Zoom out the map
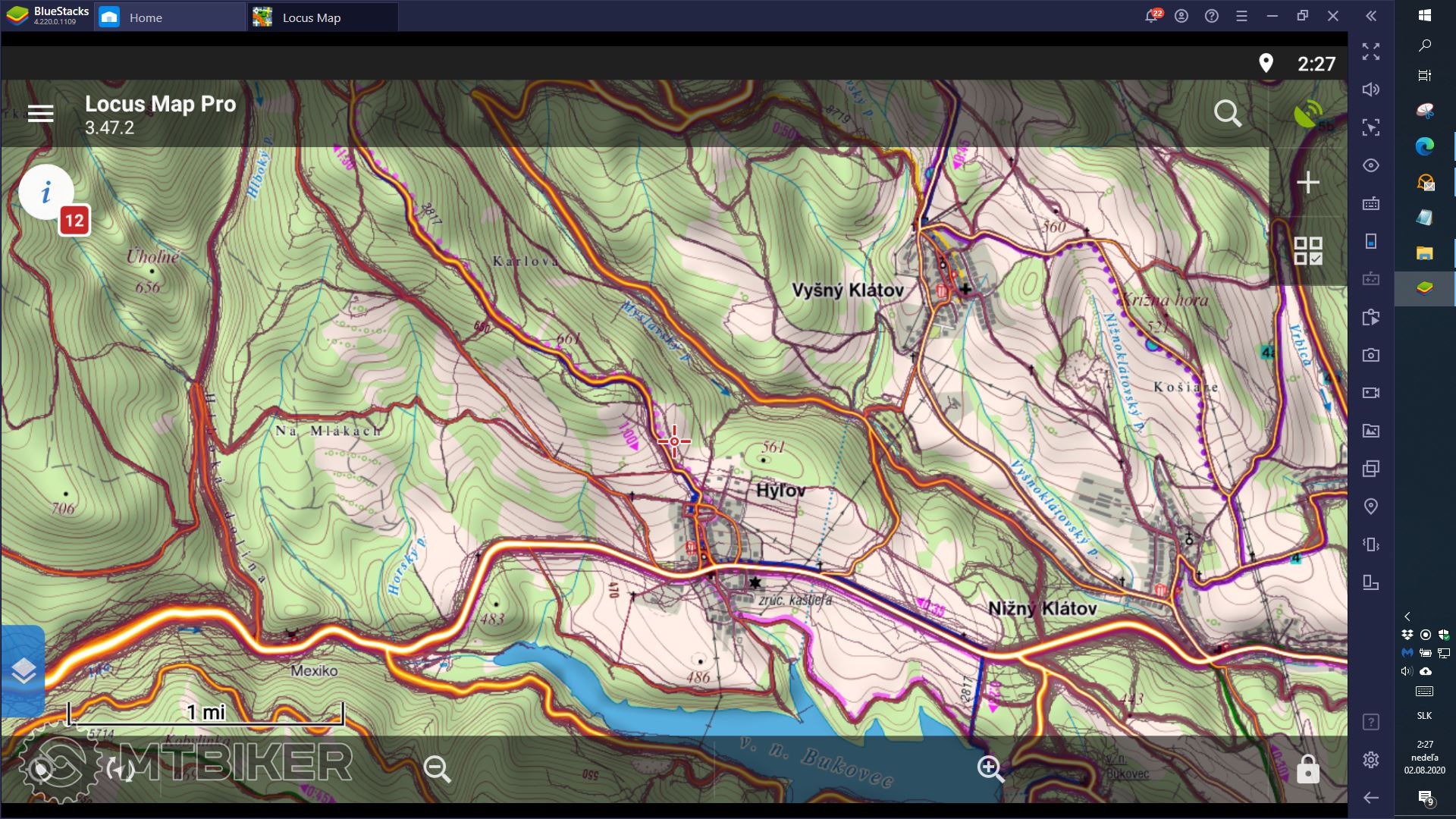 point(437,769)
